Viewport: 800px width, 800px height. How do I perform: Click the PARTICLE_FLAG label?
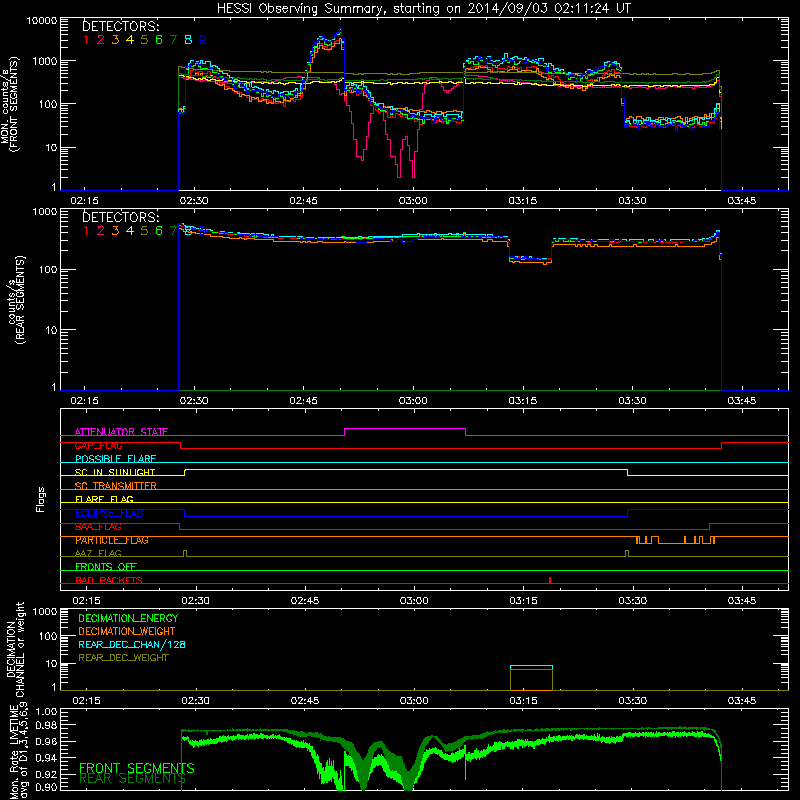pos(112,540)
